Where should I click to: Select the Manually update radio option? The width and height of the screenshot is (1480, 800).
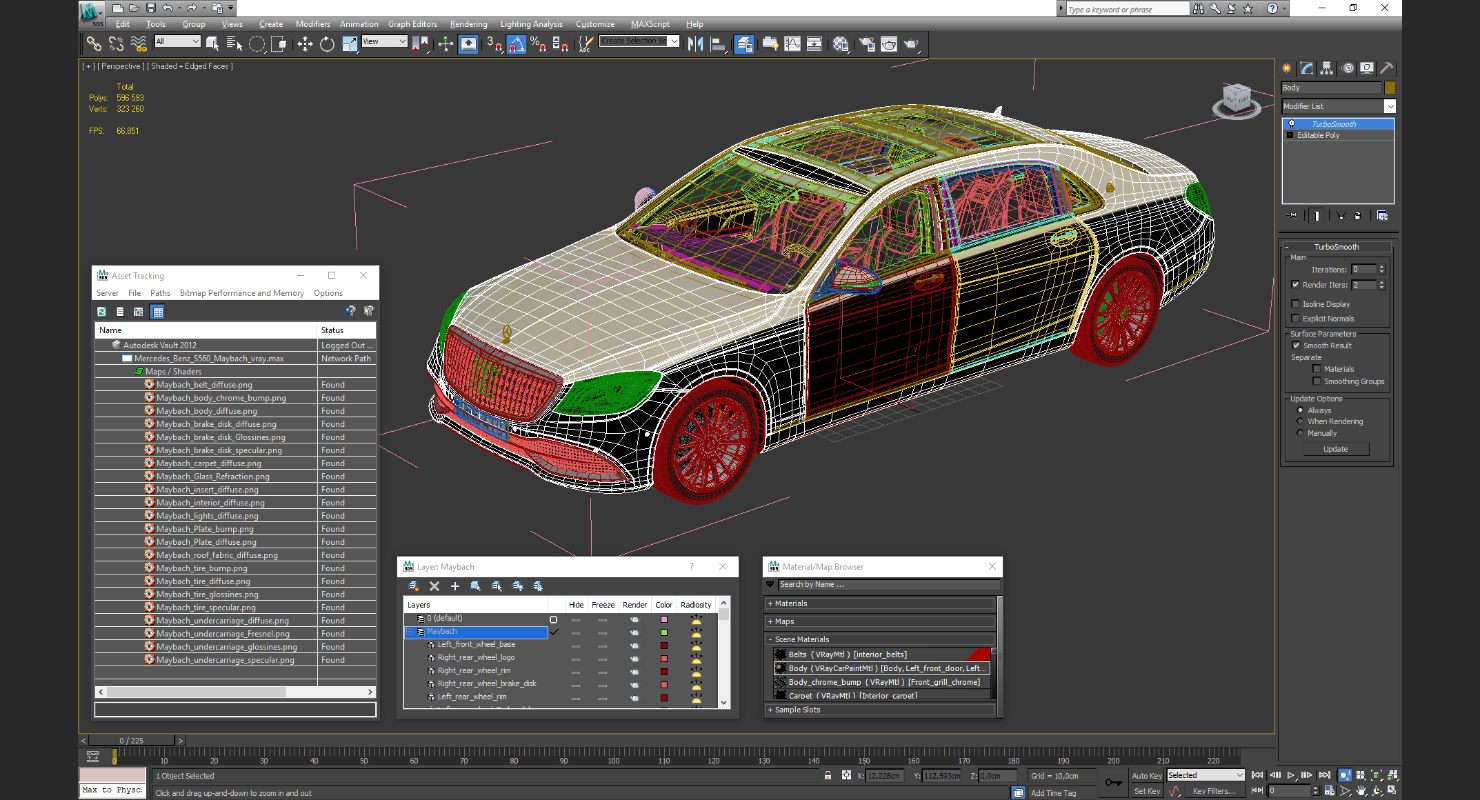[1300, 433]
